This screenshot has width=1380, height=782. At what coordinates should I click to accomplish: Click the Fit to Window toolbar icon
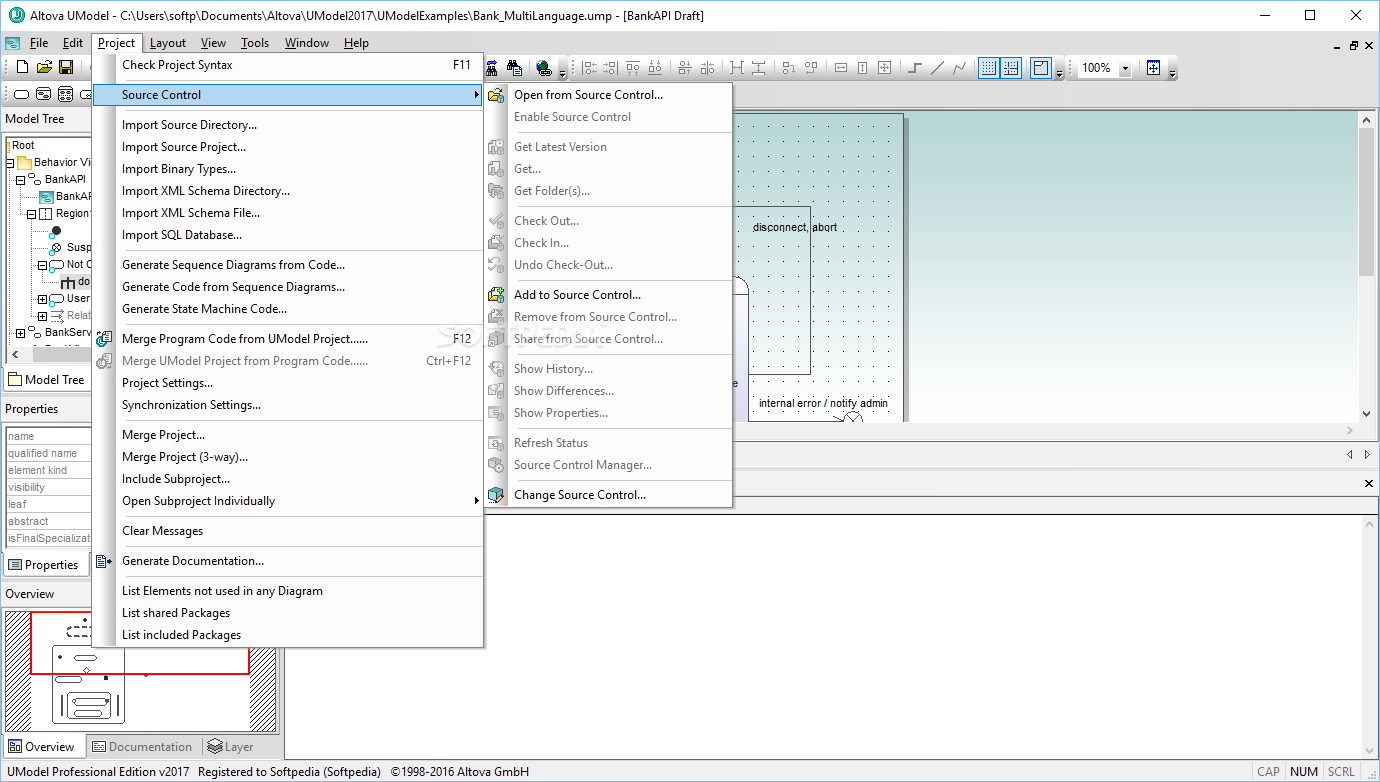[x=1153, y=68]
